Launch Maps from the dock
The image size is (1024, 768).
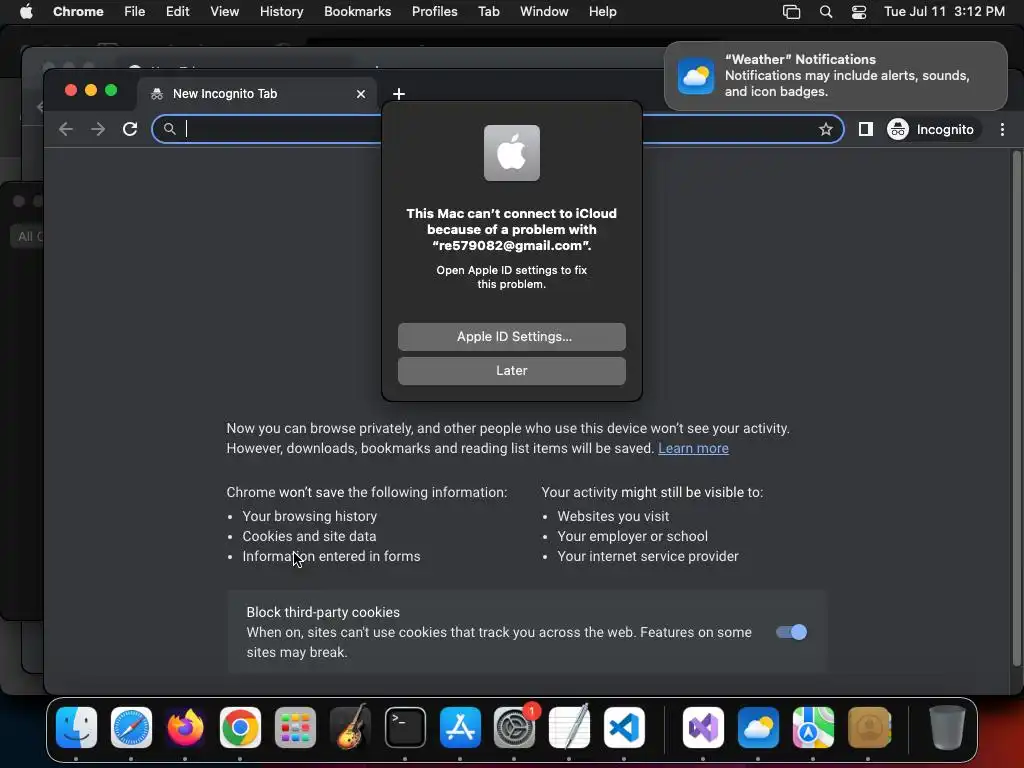point(813,727)
